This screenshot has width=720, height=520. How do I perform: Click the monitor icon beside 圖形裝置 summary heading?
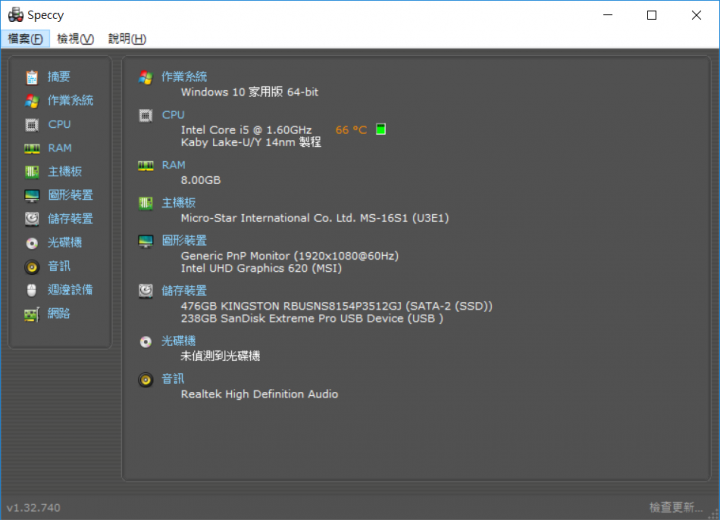(146, 241)
